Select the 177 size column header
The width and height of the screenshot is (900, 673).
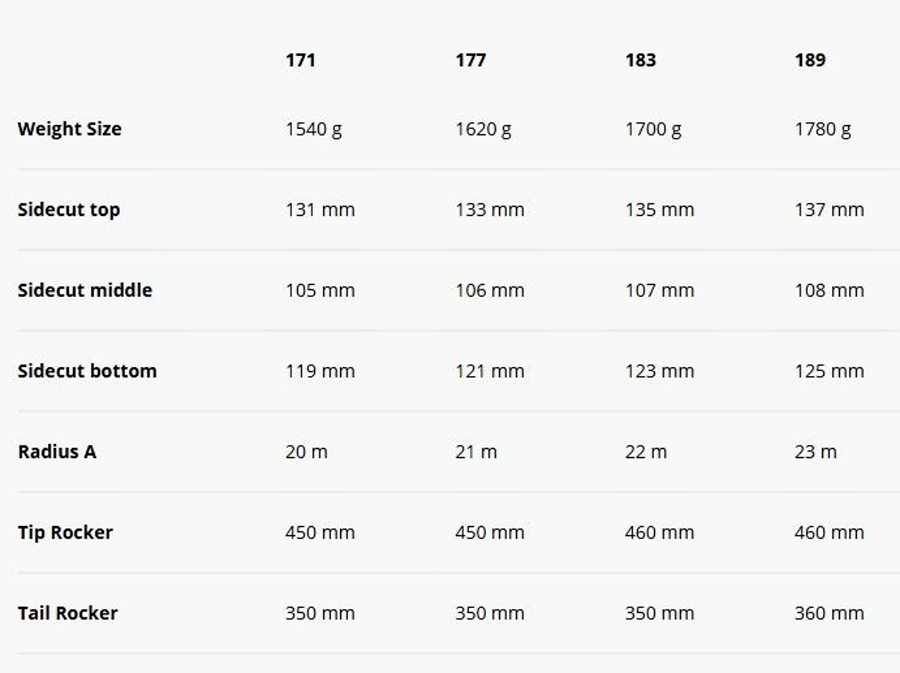click(470, 60)
